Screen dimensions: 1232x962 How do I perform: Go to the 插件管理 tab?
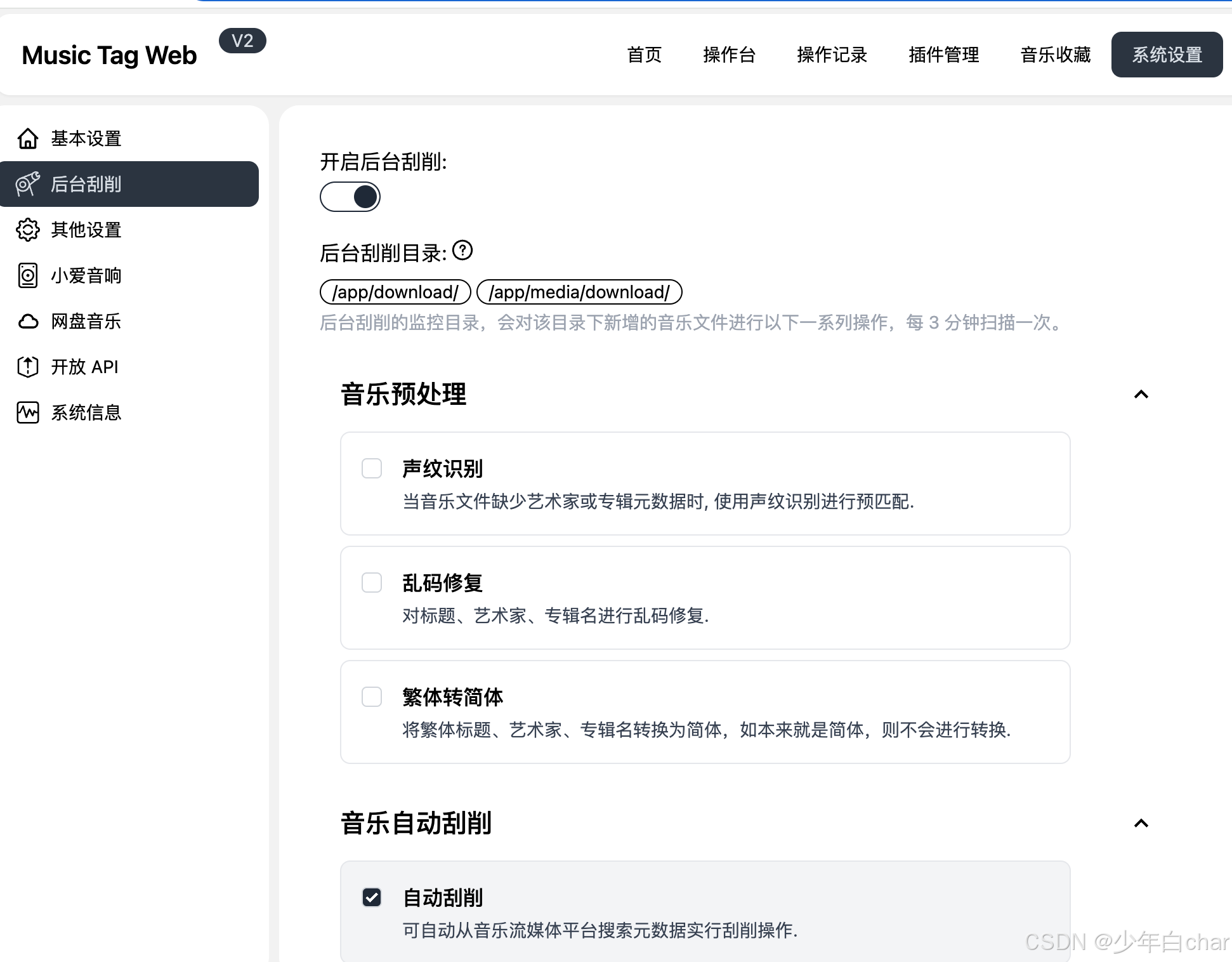[x=943, y=55]
